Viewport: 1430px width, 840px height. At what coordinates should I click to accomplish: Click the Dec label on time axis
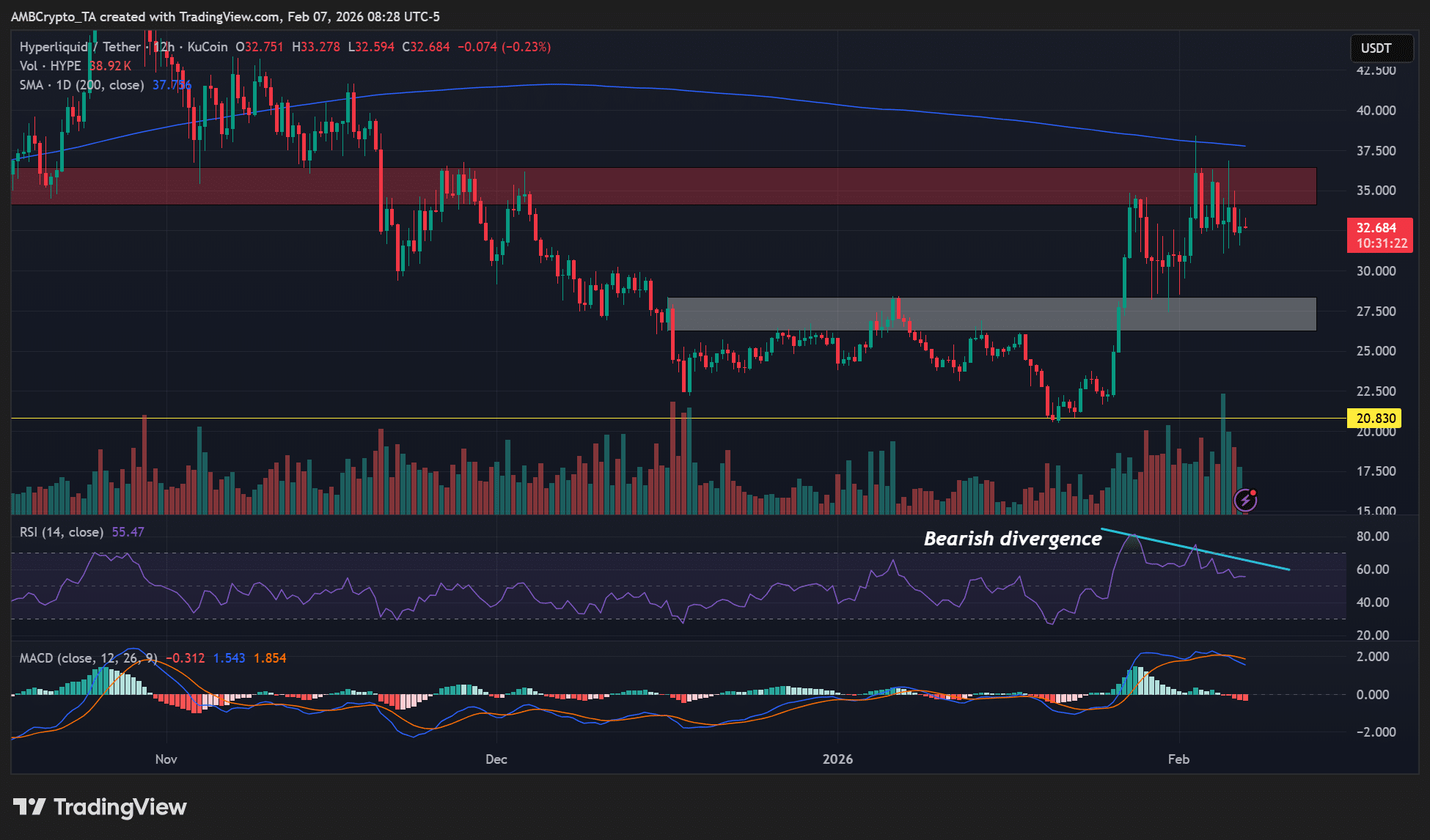coord(496,759)
